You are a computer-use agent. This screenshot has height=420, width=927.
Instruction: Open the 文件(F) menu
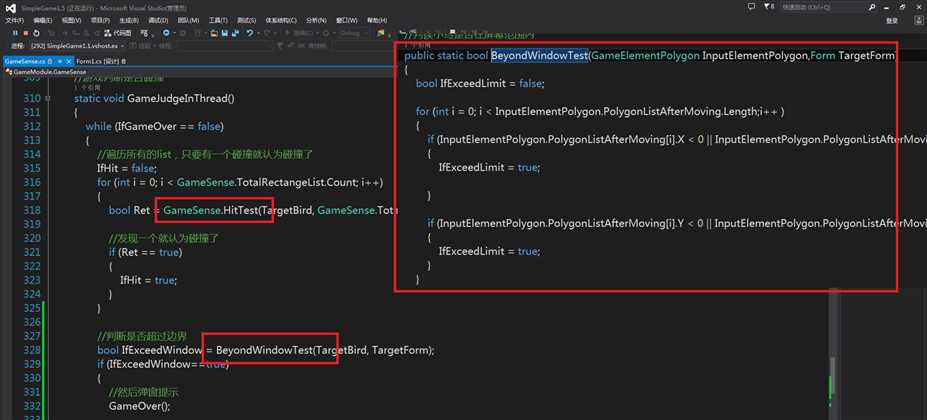pos(15,20)
